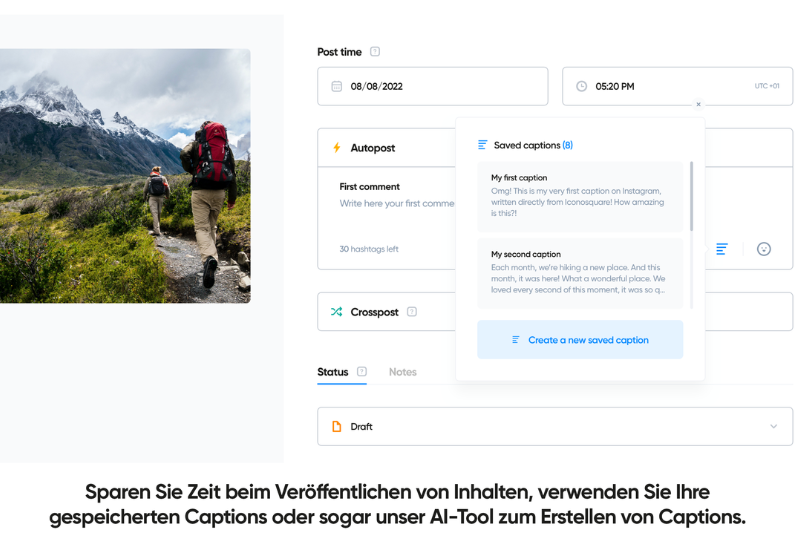Expand the Draft status dropdown
This screenshot has width=800, height=550.
tap(773, 427)
